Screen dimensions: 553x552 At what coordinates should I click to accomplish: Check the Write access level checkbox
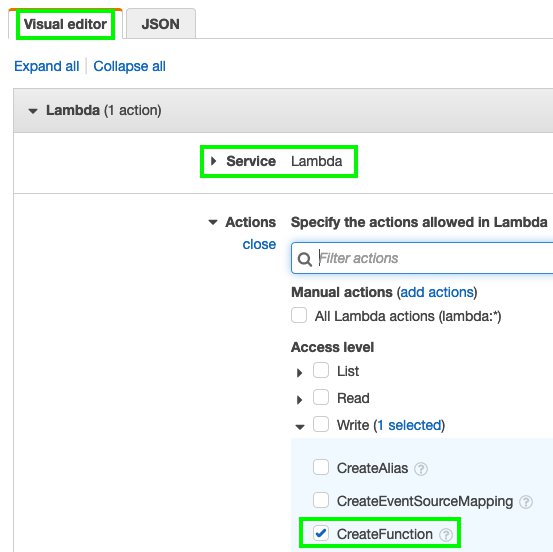pyautogui.click(x=321, y=424)
